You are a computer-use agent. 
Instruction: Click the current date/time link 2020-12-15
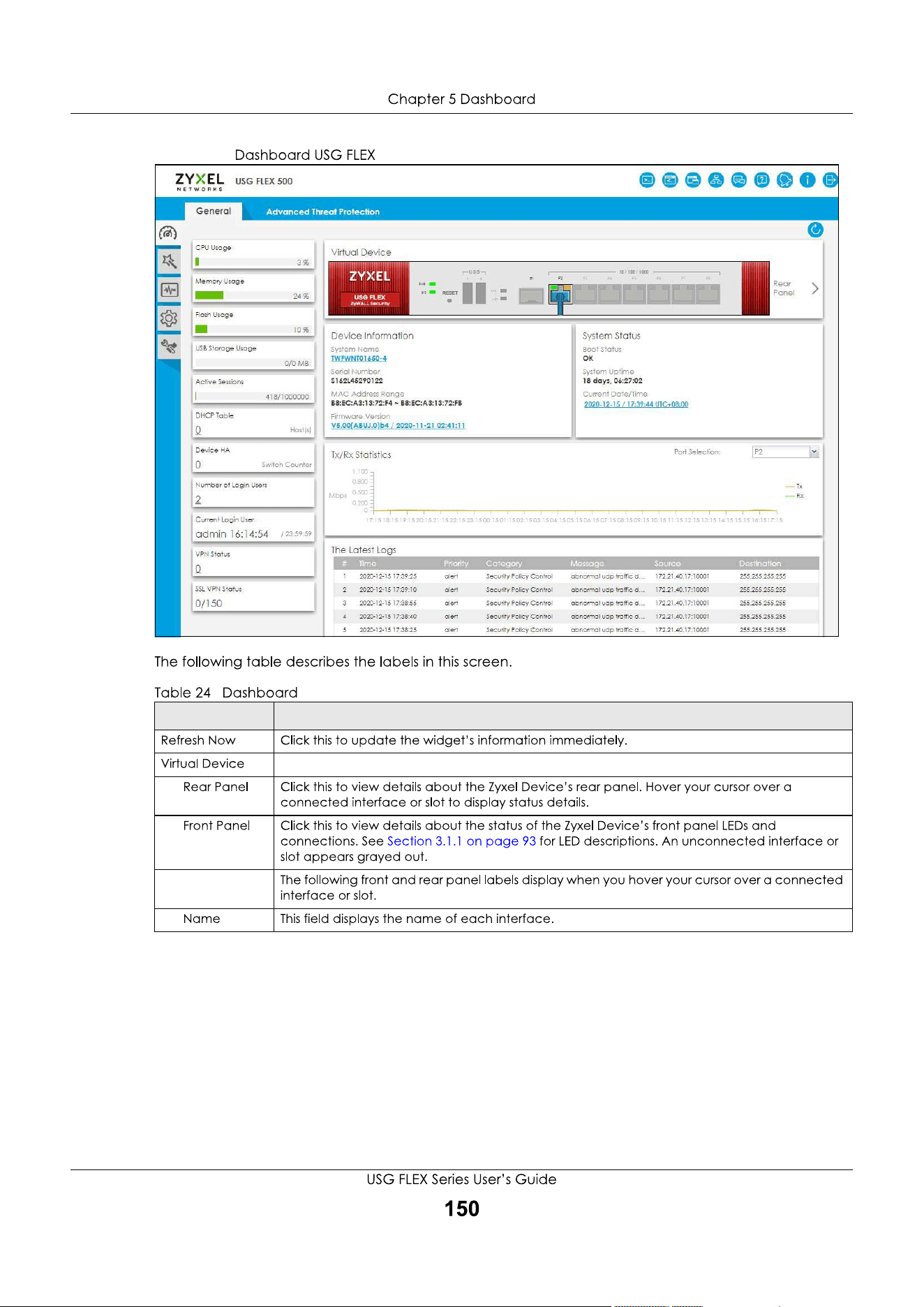636,404
